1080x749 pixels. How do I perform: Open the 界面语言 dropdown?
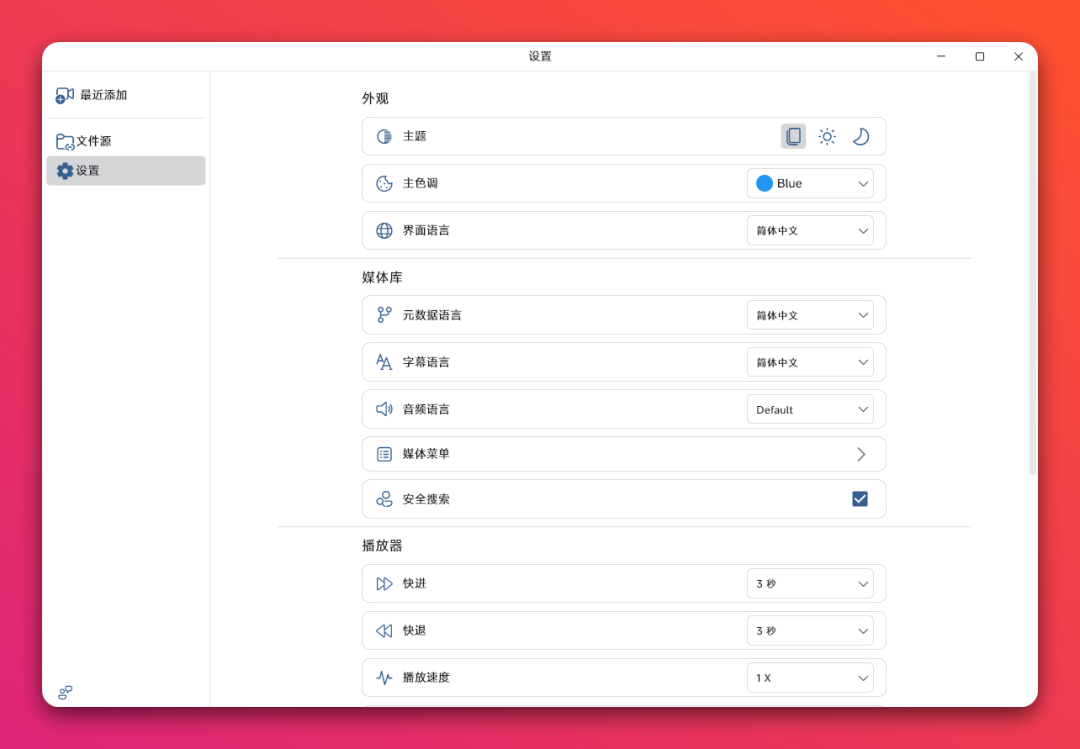(x=810, y=231)
